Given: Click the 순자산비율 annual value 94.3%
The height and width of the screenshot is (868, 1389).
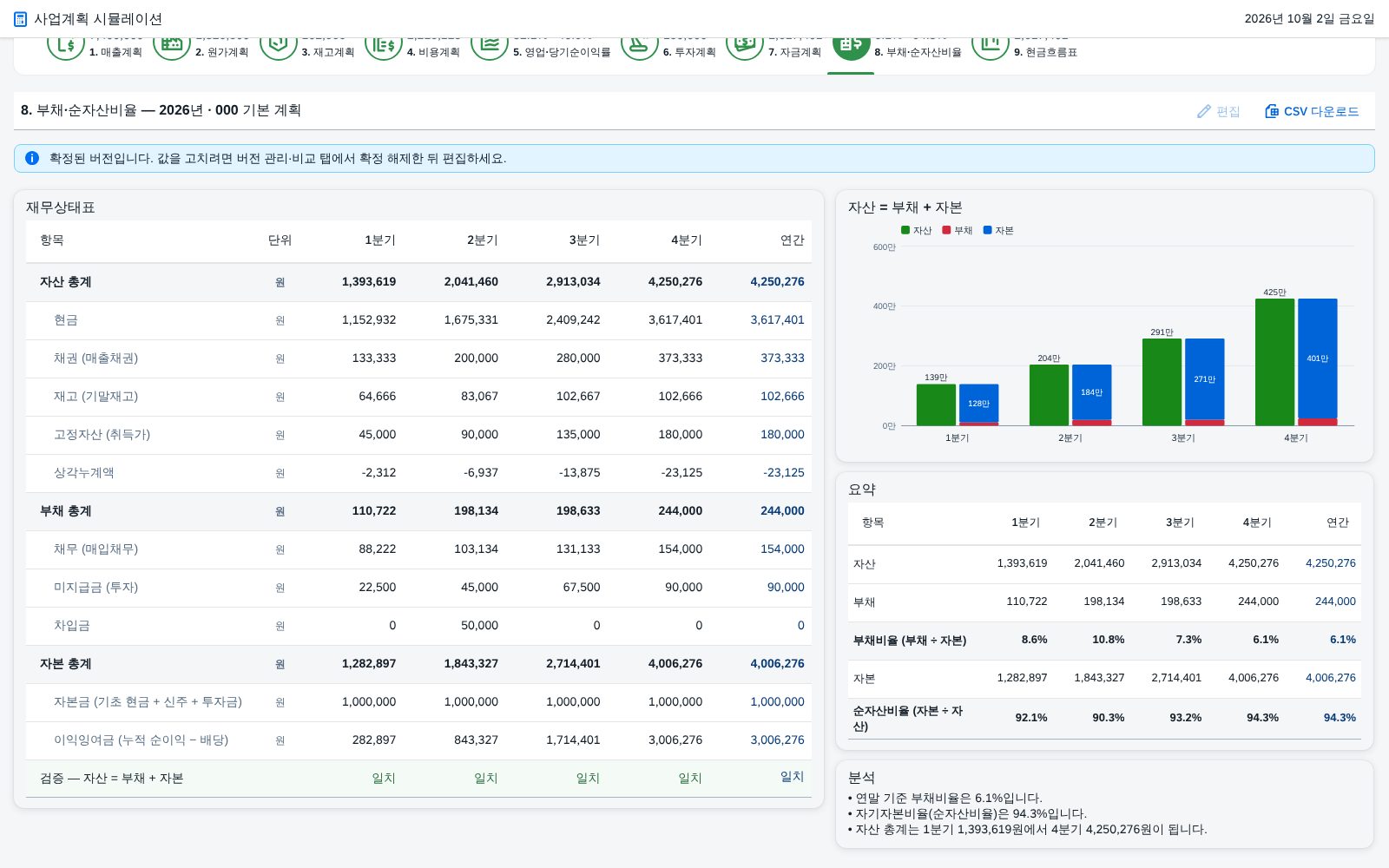Looking at the screenshot, I should 1340,718.
